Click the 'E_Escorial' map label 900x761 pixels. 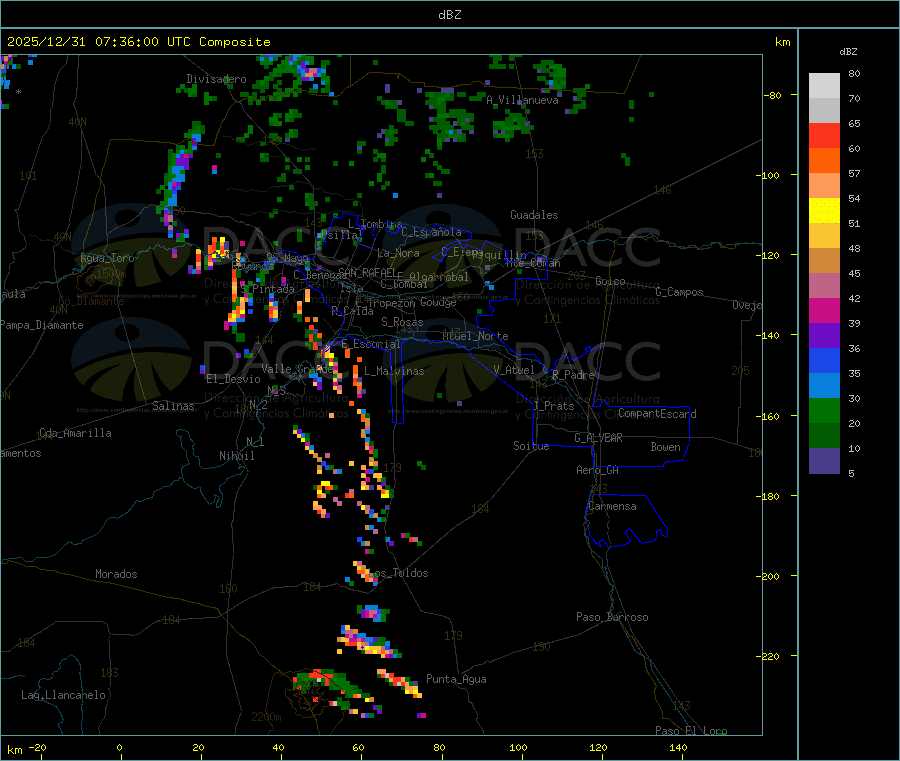371,344
